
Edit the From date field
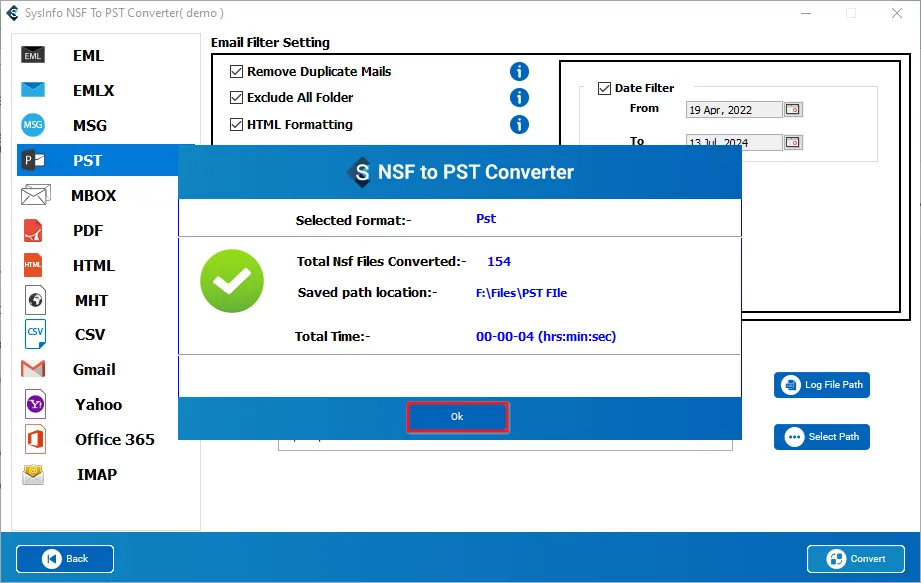point(734,110)
